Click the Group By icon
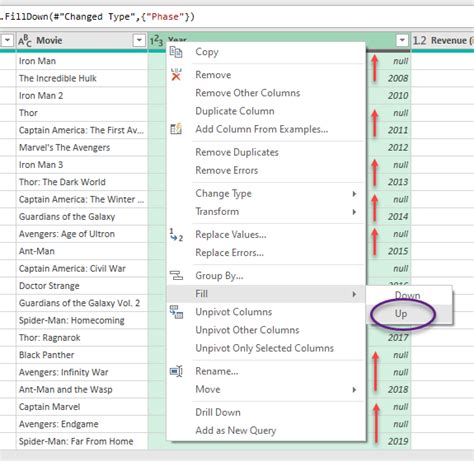Screen dimensions: 474x461 tap(176, 275)
